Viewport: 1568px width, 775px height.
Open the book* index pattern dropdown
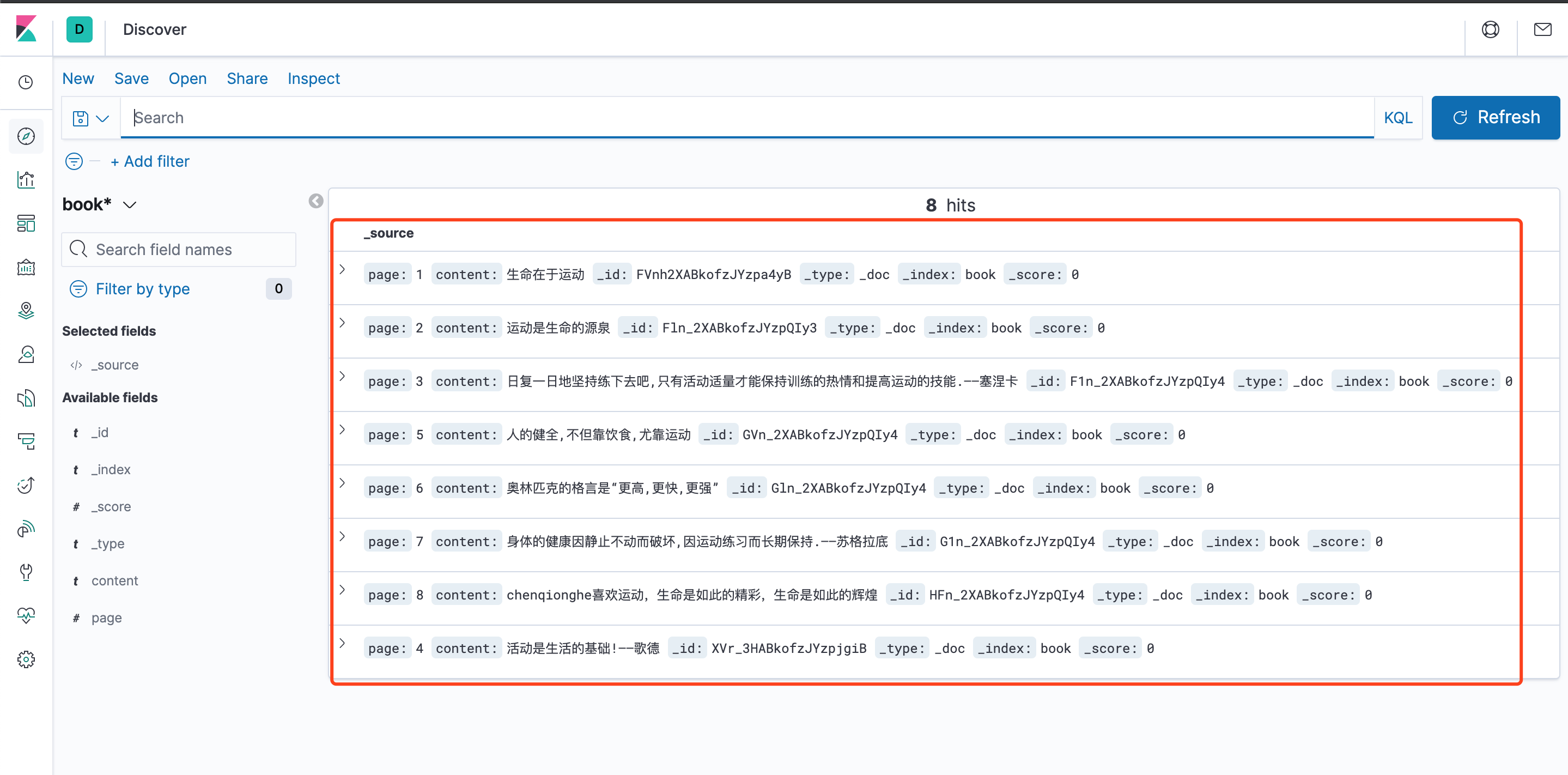(x=99, y=204)
